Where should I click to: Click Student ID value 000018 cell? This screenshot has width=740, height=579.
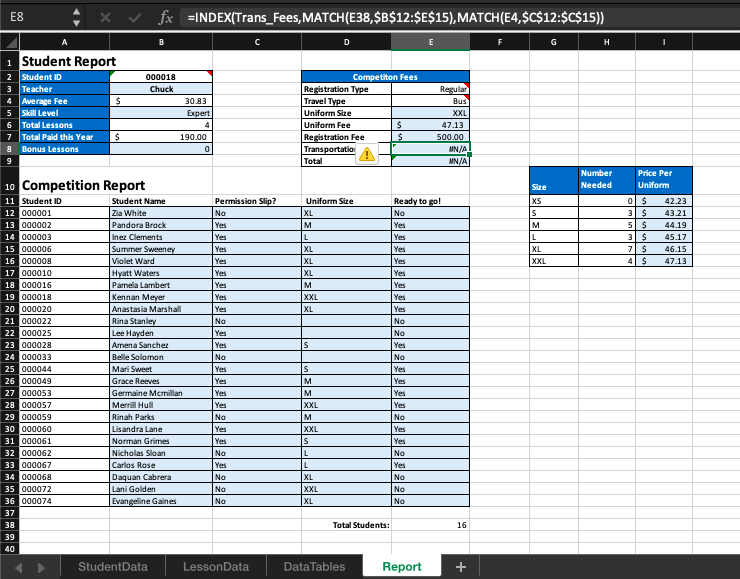(x=161, y=77)
